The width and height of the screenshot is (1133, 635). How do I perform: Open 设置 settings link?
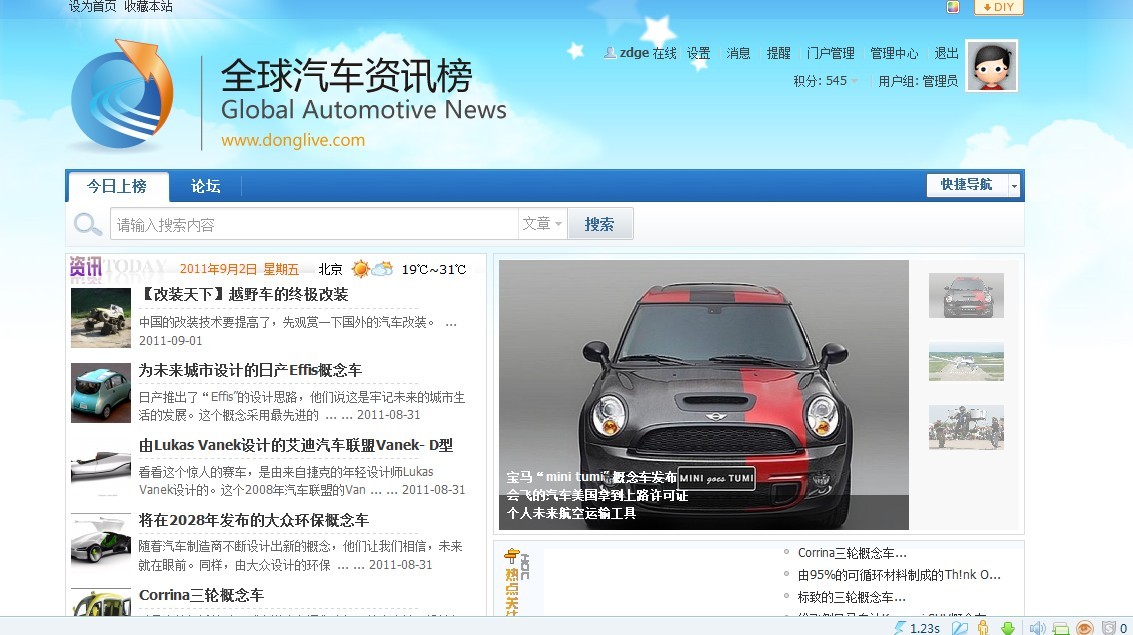698,53
